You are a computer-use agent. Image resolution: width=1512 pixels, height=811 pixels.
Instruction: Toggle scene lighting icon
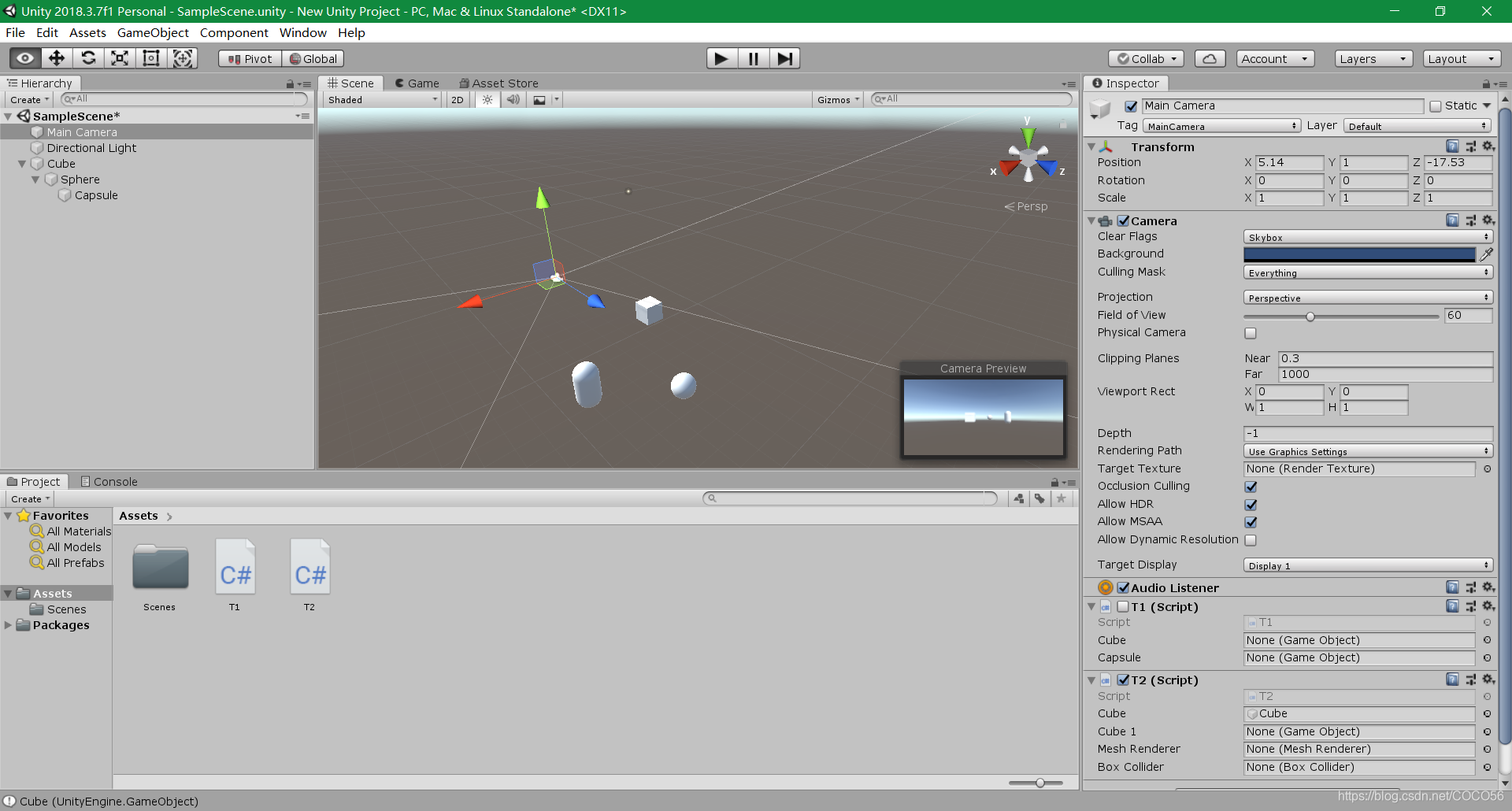click(487, 100)
